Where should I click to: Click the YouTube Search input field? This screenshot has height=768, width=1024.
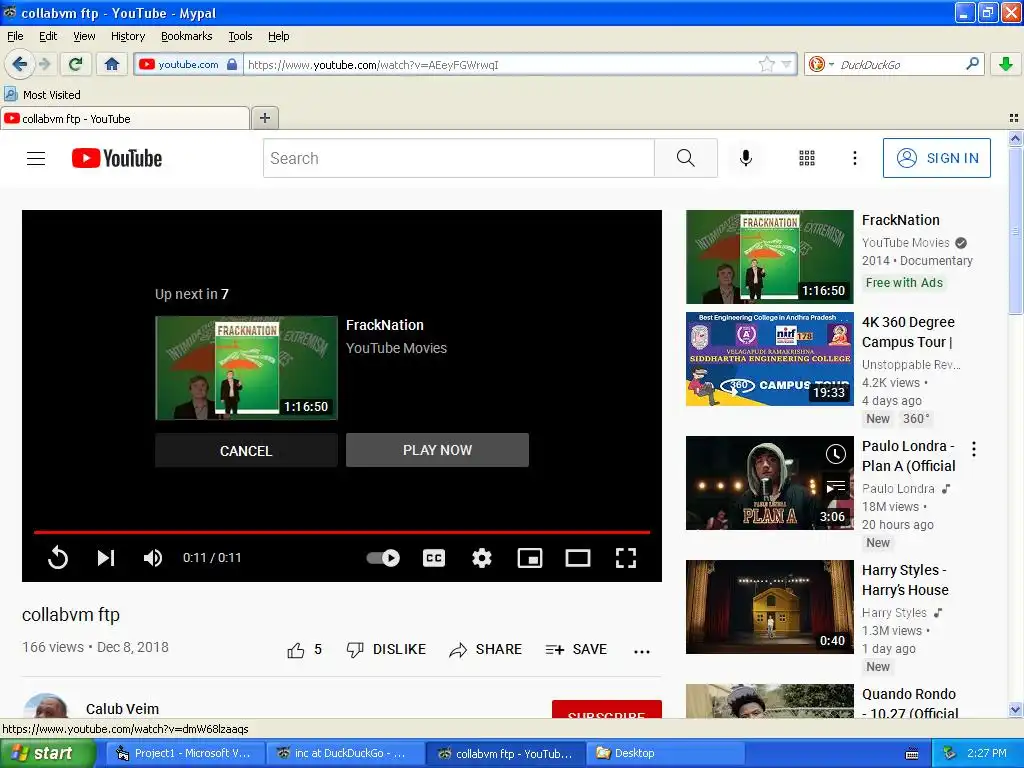point(458,158)
